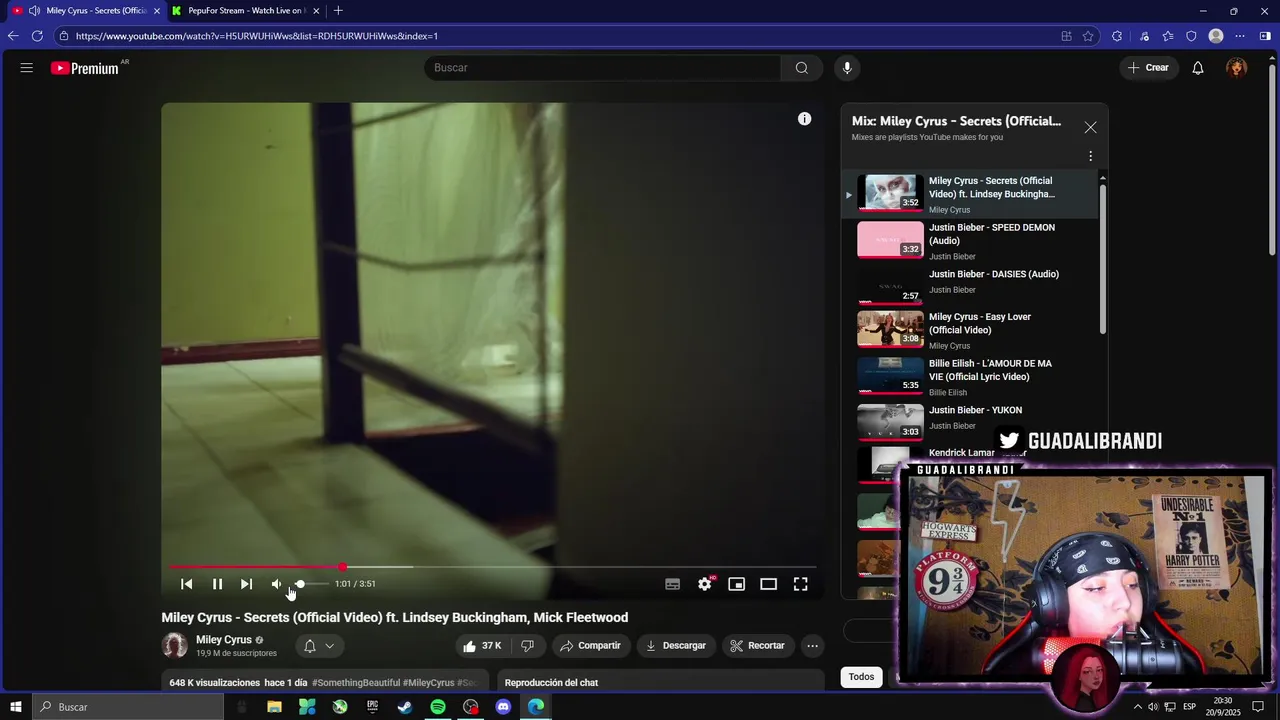Viewport: 1280px width, 720px height.
Task: Open Miley Cyrus channel avatar
Action: coord(175,646)
